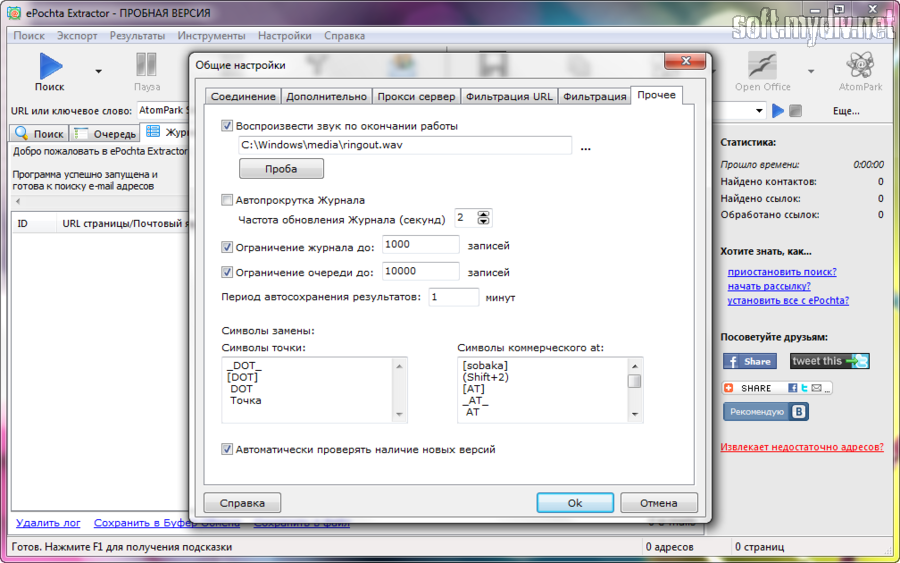
Task: Click the Удалить лог link
Action: pyautogui.click(x=48, y=523)
